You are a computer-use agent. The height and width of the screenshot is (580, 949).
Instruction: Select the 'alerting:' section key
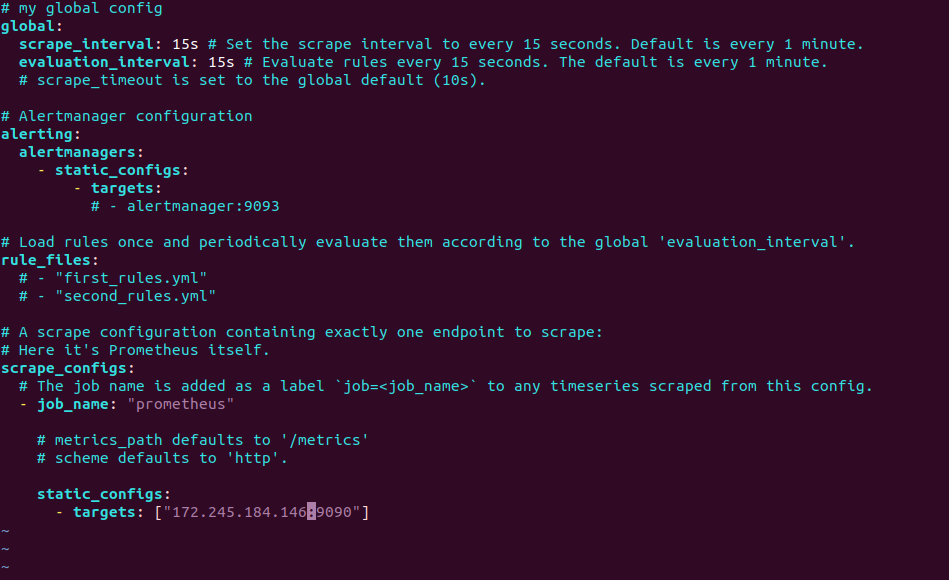[40, 134]
